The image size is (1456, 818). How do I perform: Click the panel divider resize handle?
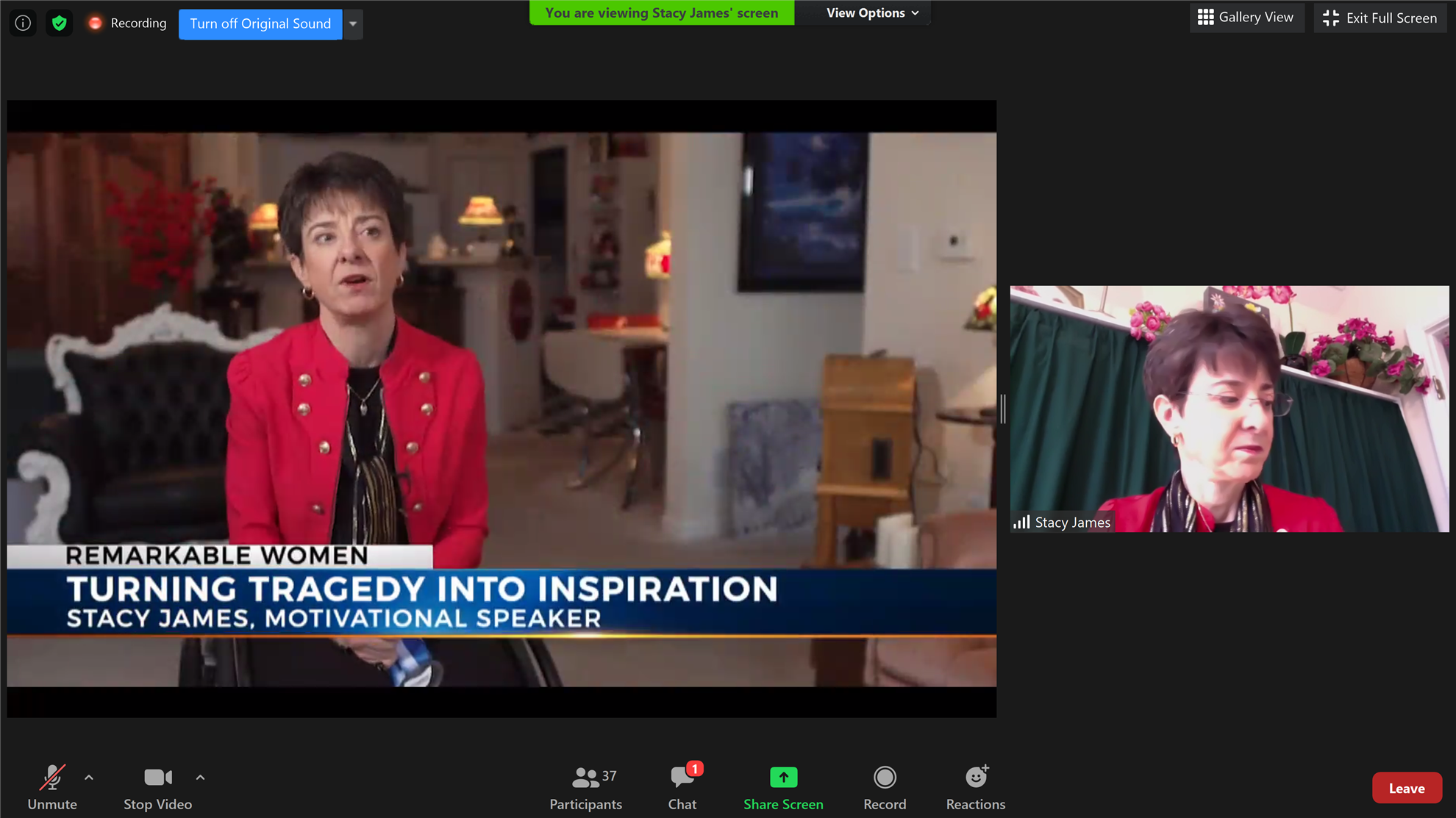[1003, 409]
